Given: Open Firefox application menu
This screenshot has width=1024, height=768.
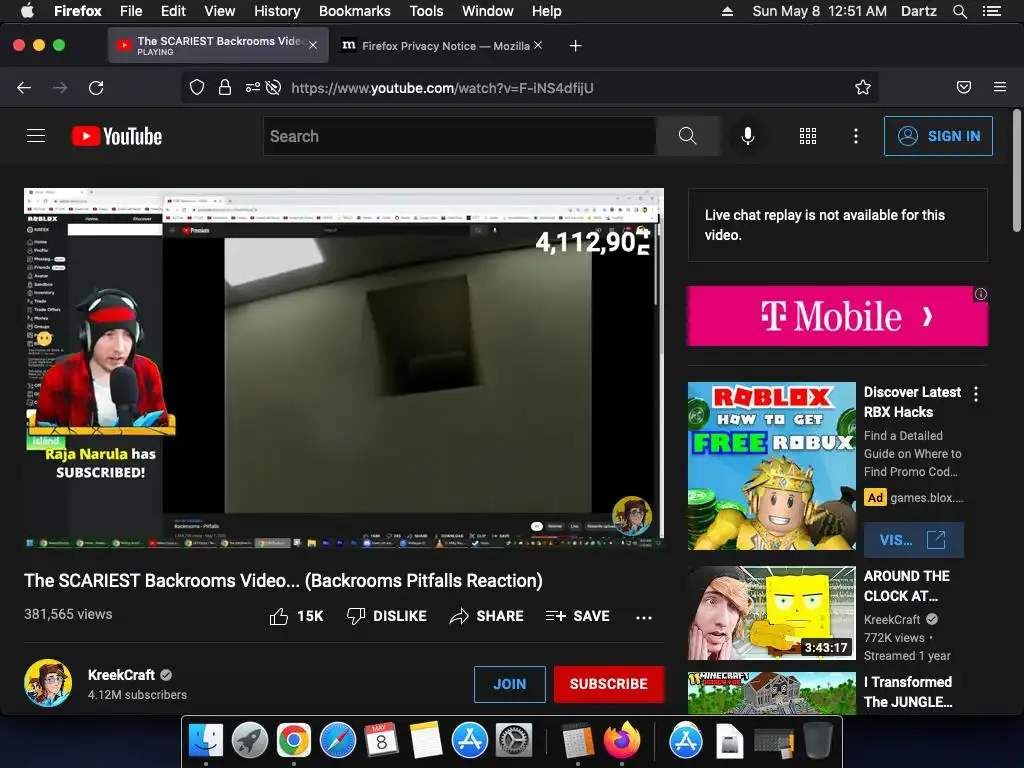Looking at the screenshot, I should 1000,88.
